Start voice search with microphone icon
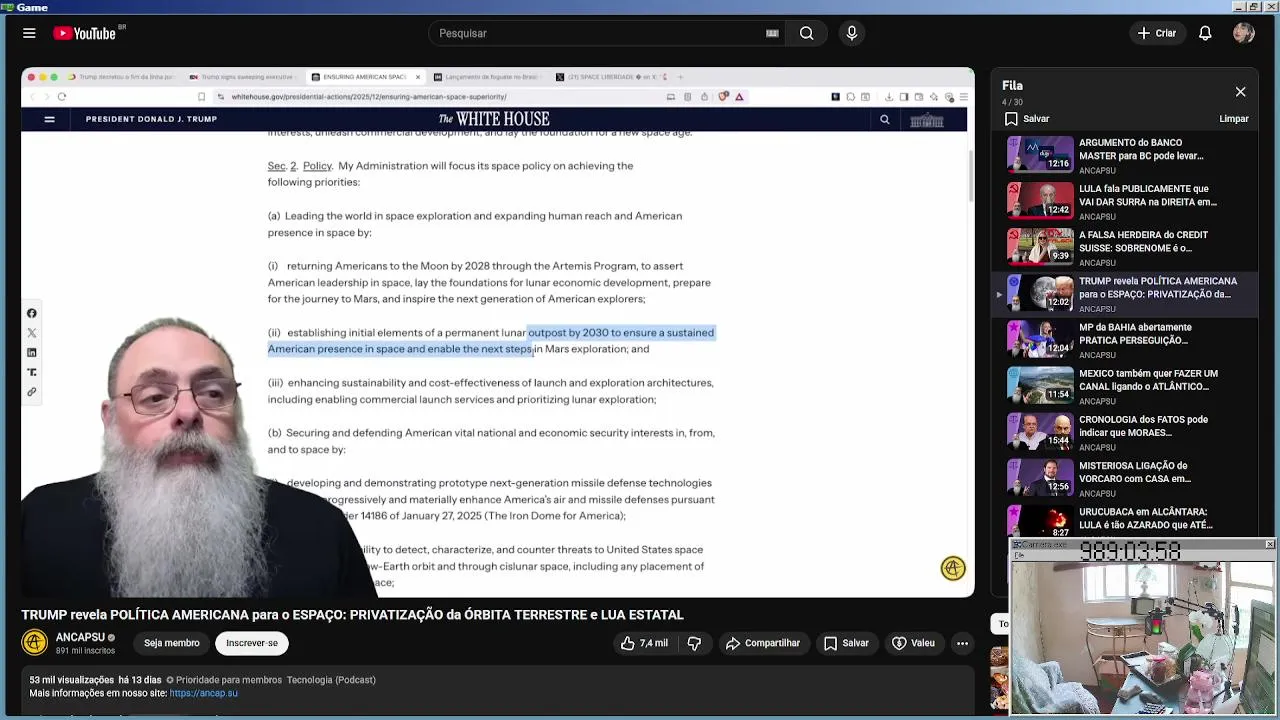This screenshot has width=1280, height=720. 852,33
